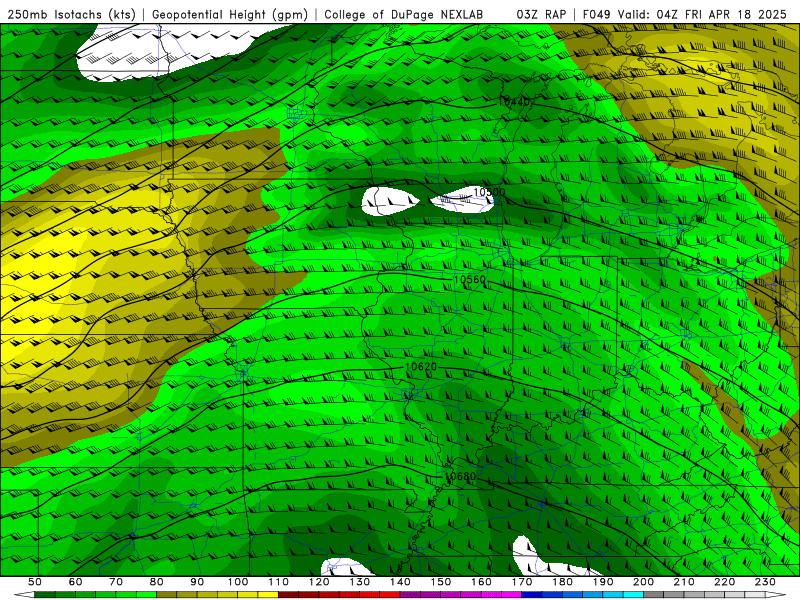
Task: Select the brightest yellow swatch in color bar
Action: [x=268, y=594]
